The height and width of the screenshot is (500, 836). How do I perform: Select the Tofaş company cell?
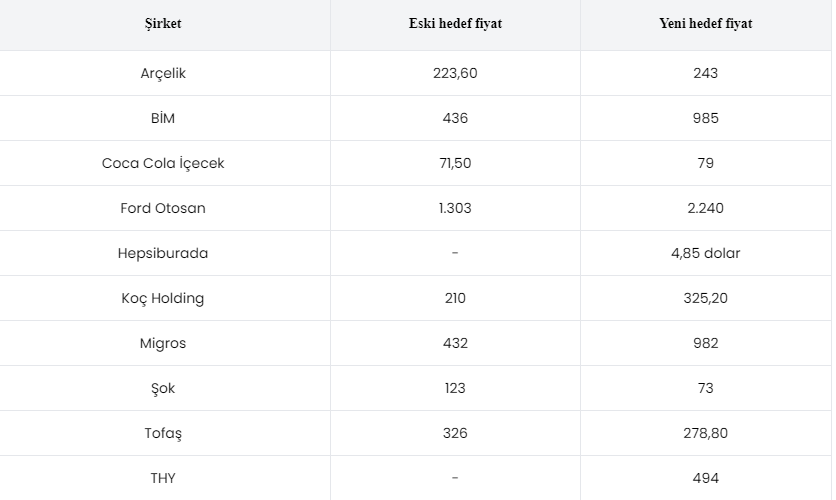point(163,433)
